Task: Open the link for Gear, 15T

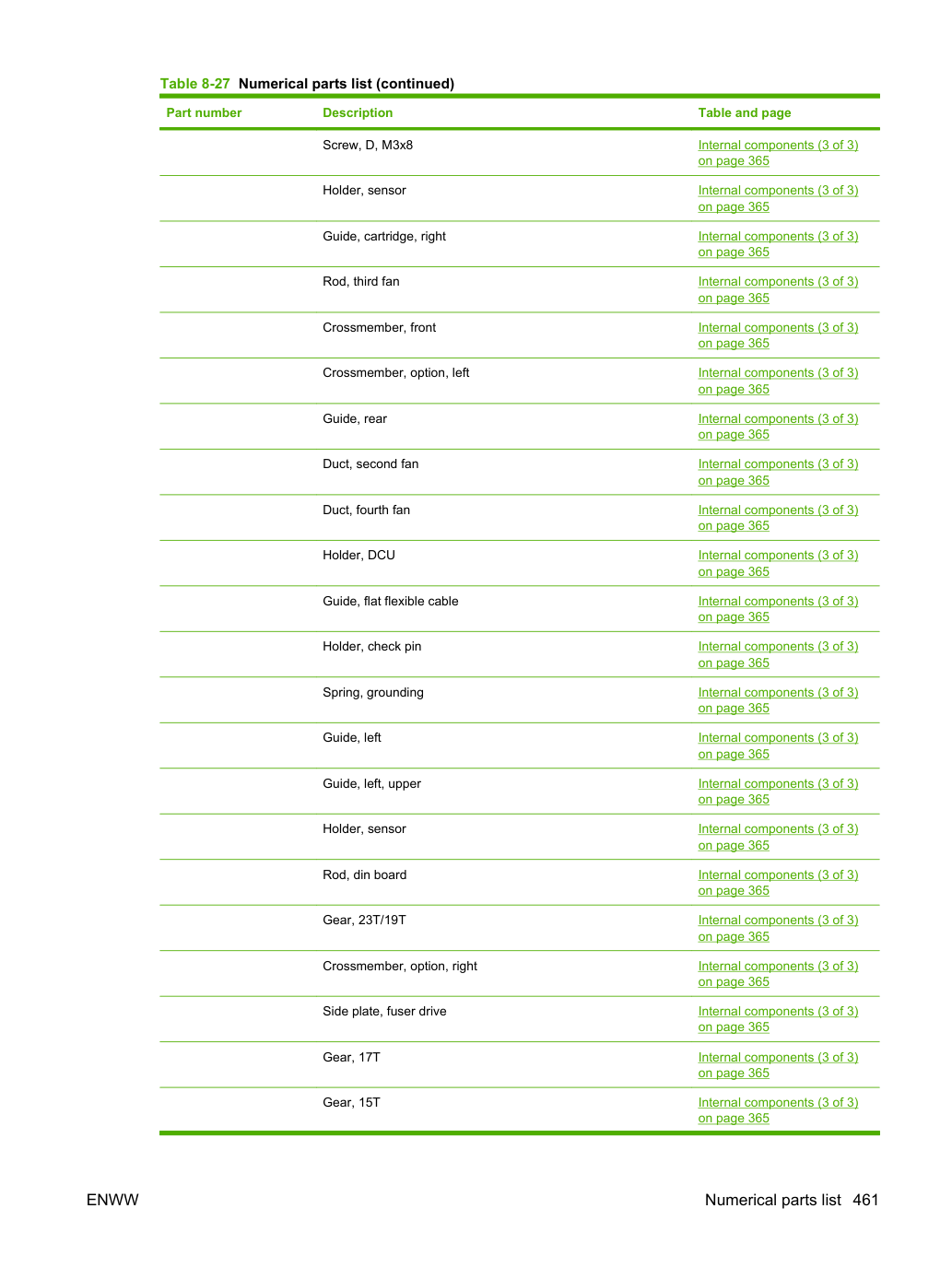Action: coord(778,1110)
